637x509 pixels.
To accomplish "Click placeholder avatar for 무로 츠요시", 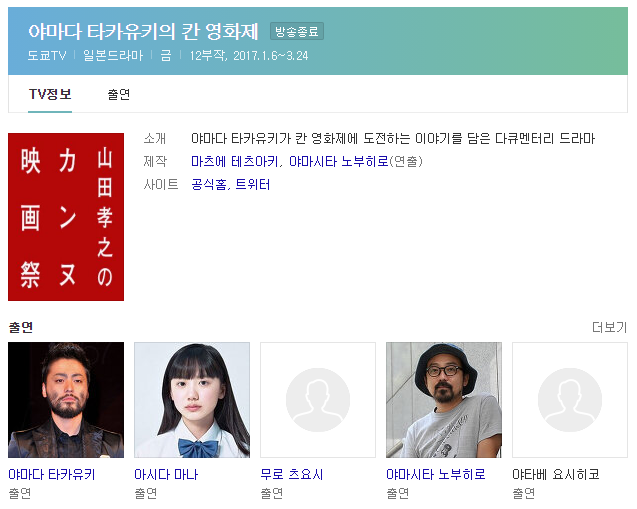I will point(318,400).
